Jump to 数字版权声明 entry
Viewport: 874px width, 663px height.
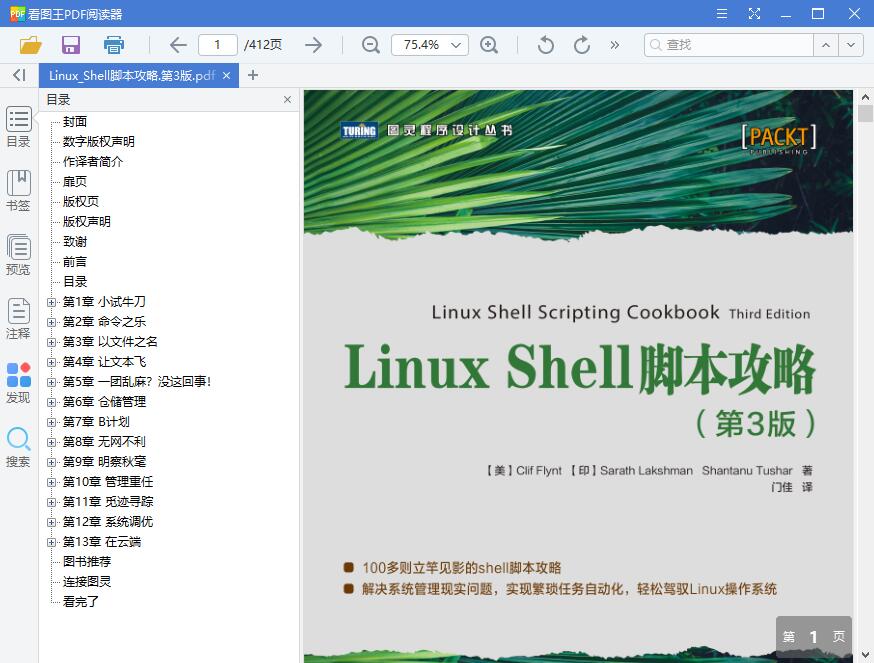click(99, 142)
